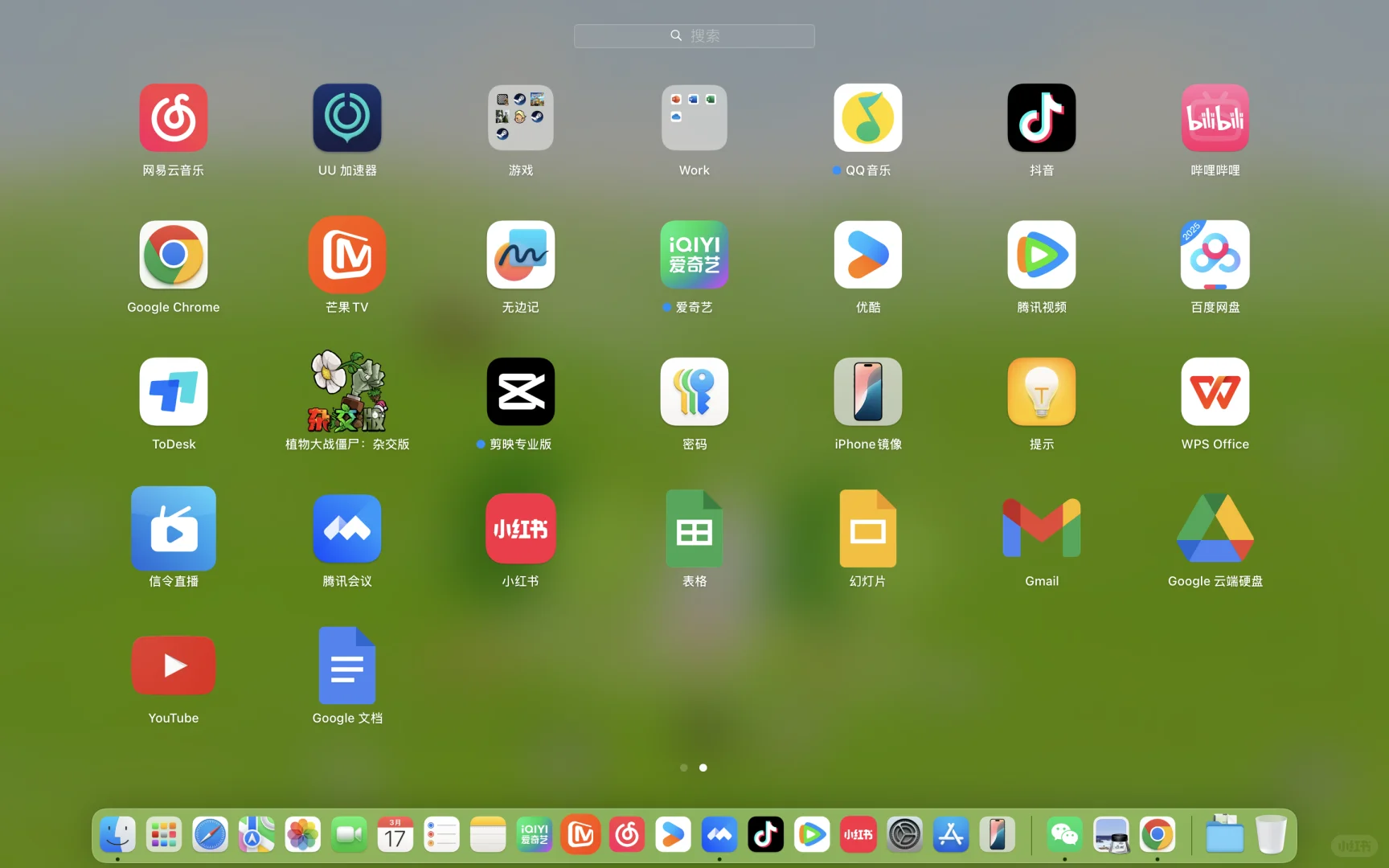This screenshot has width=1389, height=868.
Task: Launch UU 加速器 app
Action: click(x=347, y=118)
